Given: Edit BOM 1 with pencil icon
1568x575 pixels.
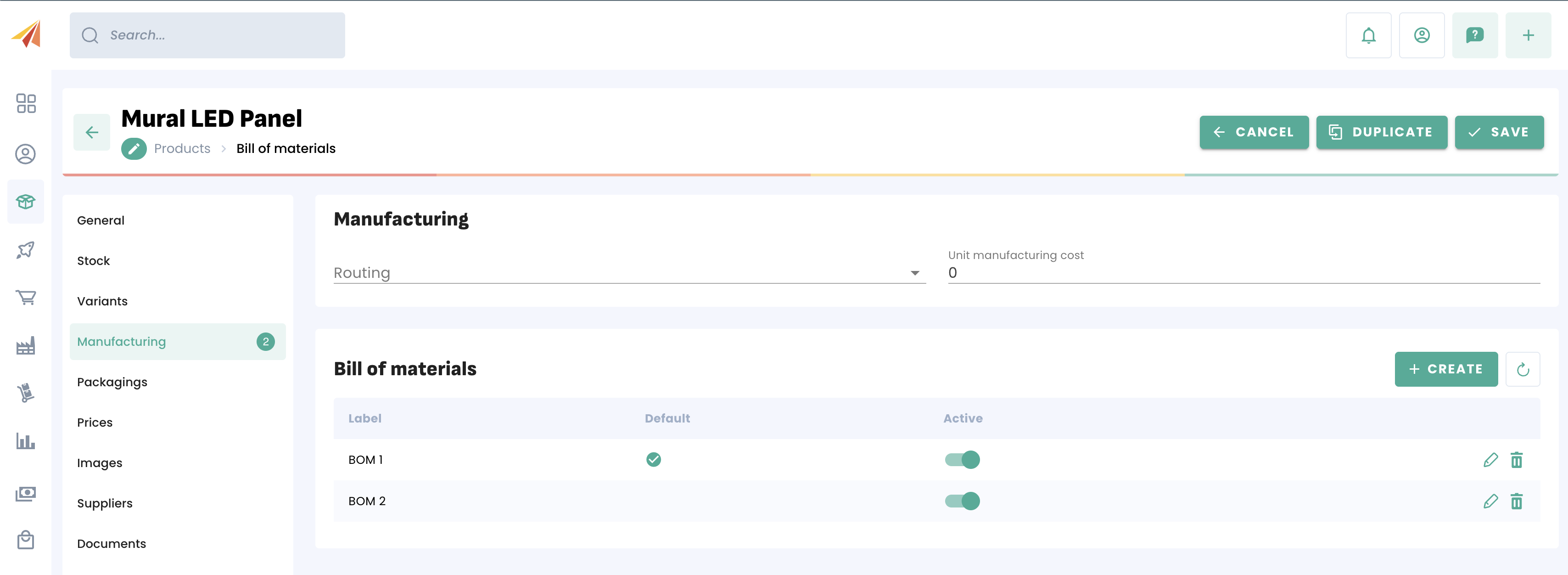Looking at the screenshot, I should [x=1490, y=460].
